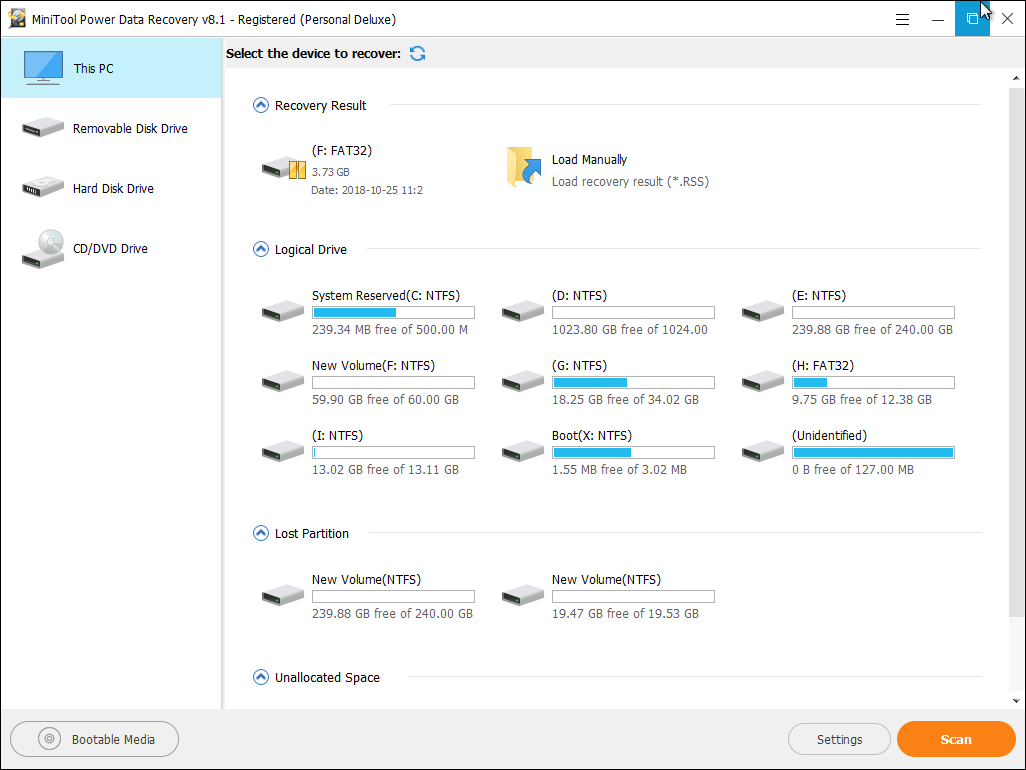Select the Unidentified drive icon
The image size is (1026, 770).
pyautogui.click(x=763, y=451)
